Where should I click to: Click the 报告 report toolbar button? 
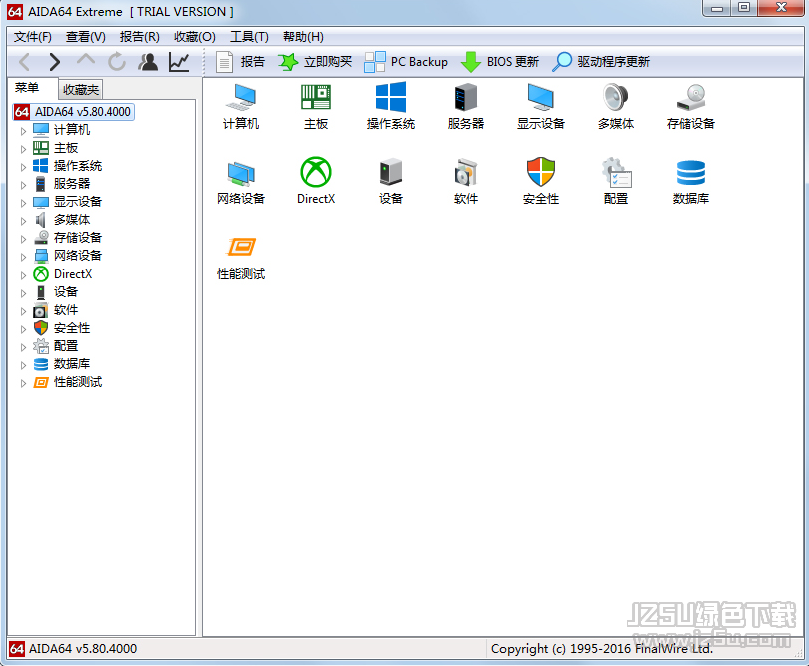point(240,62)
